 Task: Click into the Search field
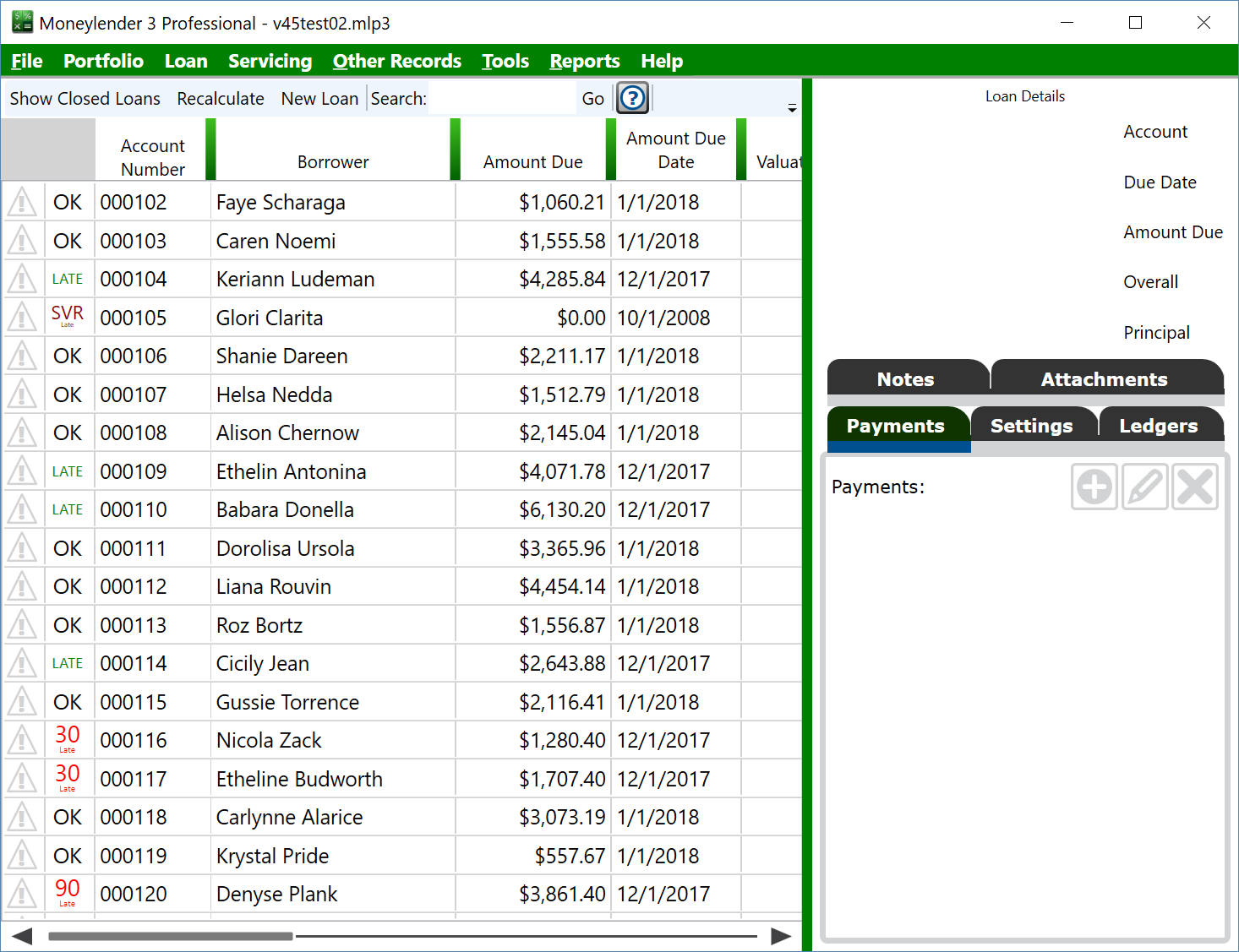click(502, 99)
